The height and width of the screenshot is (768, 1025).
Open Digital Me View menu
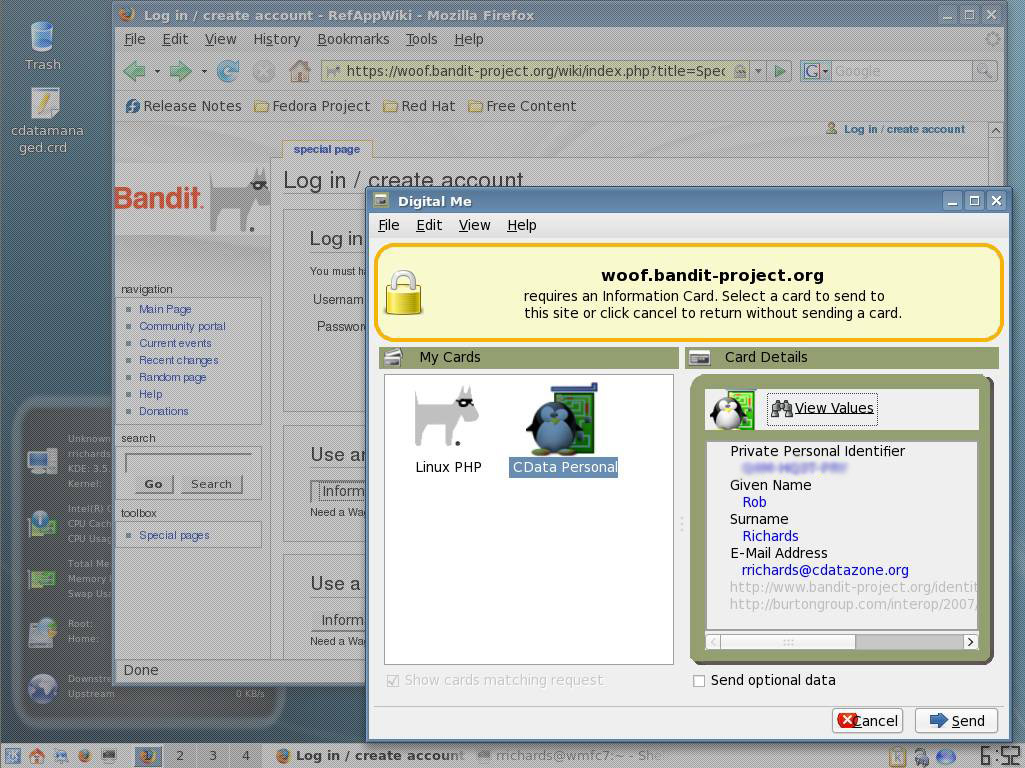pos(474,225)
